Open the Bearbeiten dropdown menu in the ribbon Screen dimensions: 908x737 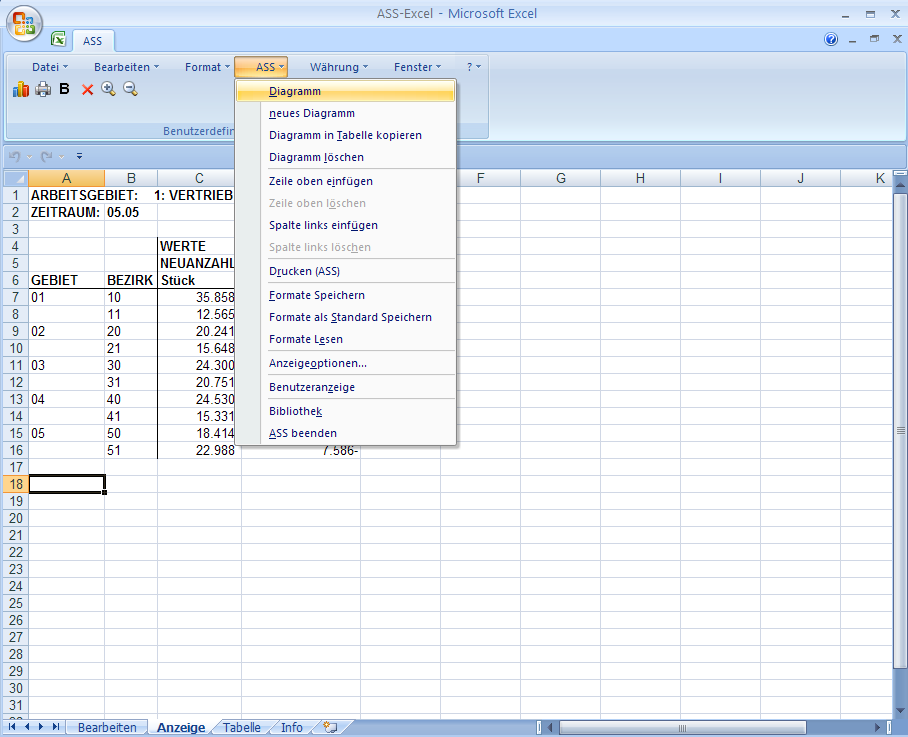126,67
